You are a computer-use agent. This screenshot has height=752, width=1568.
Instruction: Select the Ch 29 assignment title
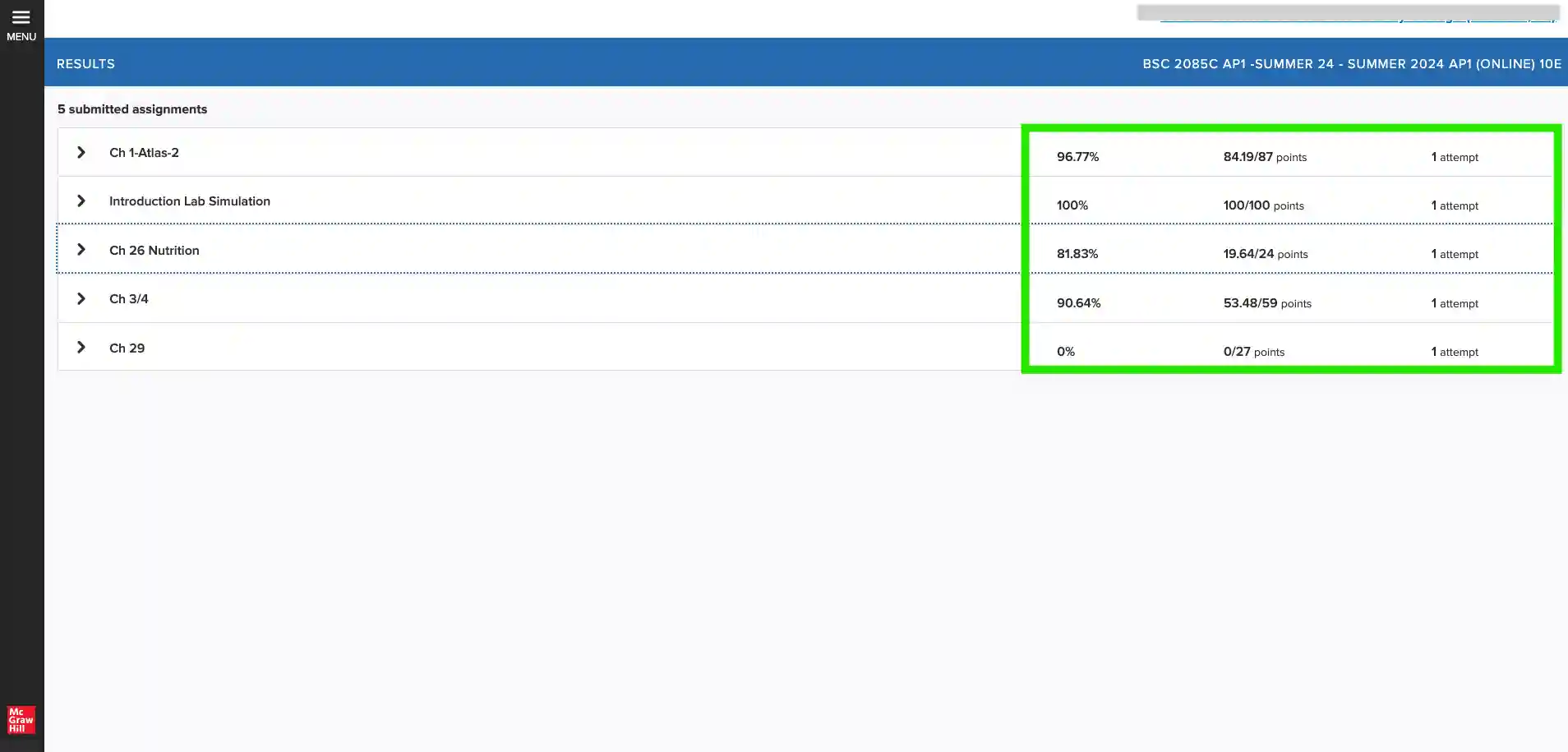point(127,348)
